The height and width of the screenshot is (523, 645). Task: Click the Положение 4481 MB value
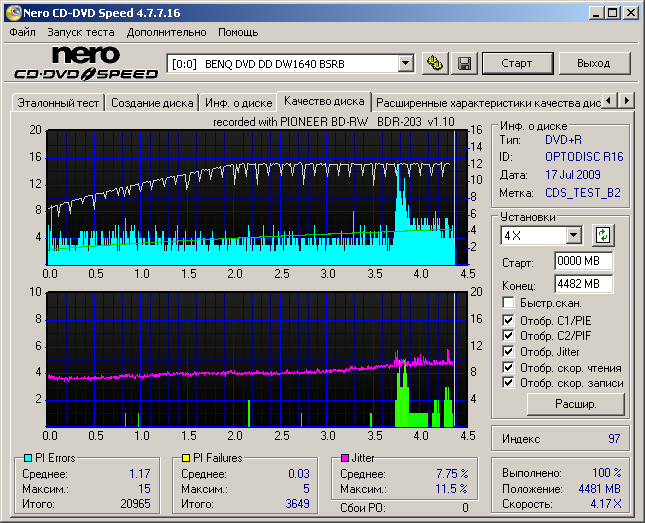599,489
